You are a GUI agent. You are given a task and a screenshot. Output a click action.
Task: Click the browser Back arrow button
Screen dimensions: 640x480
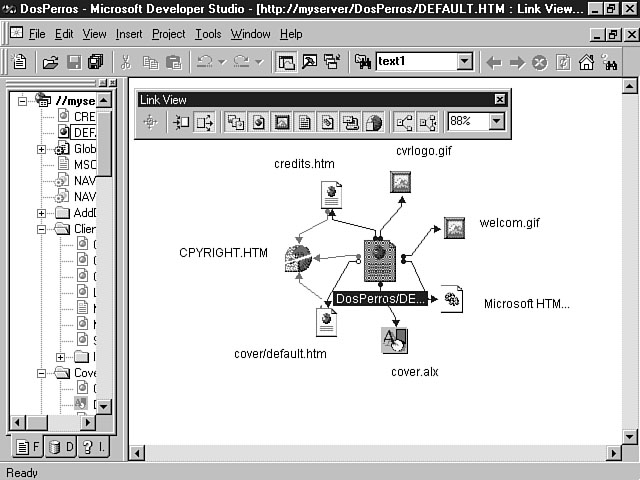tap(493, 62)
